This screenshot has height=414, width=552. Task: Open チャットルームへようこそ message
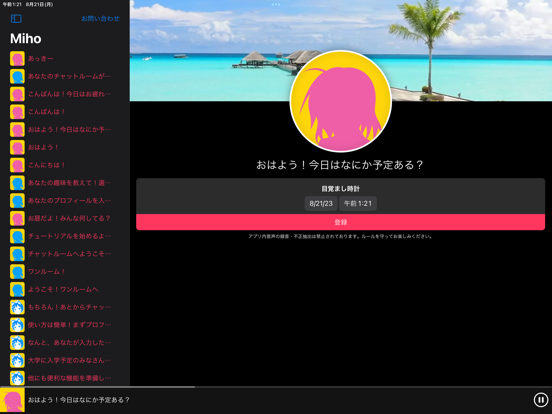65,254
